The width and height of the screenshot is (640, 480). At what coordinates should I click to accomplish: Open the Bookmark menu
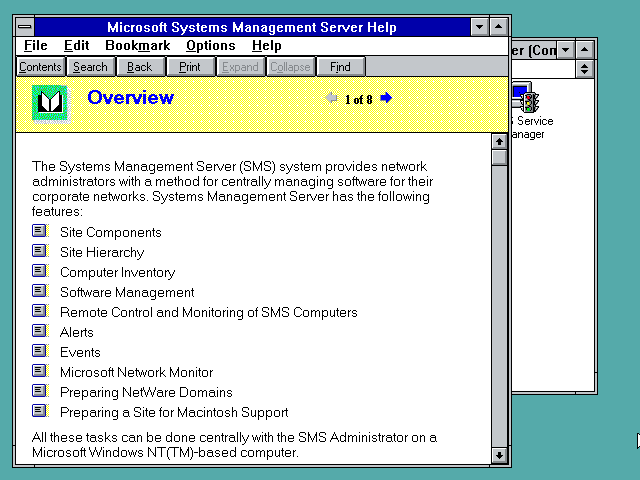point(138,46)
